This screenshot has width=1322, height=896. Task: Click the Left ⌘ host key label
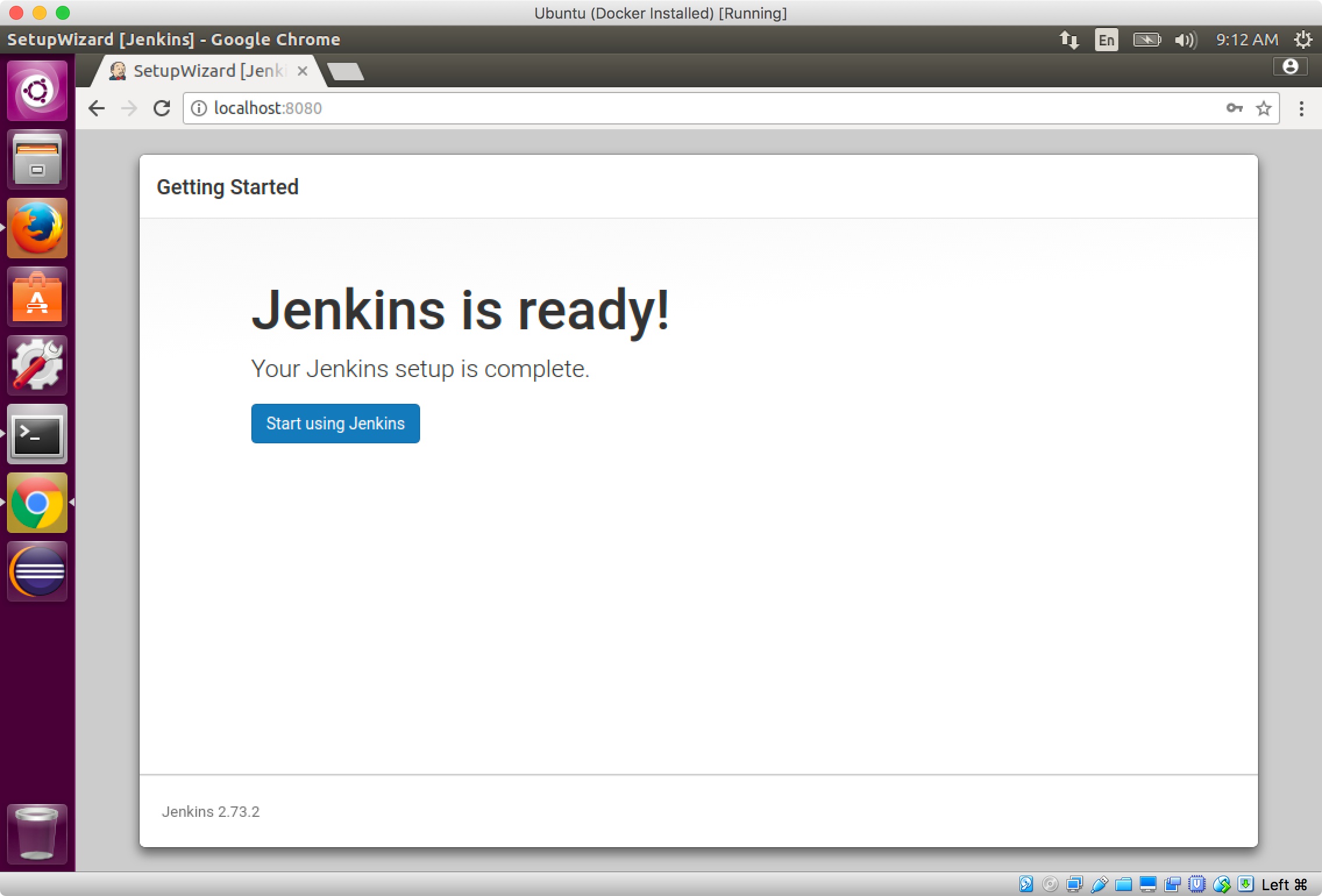pyautogui.click(x=1285, y=884)
